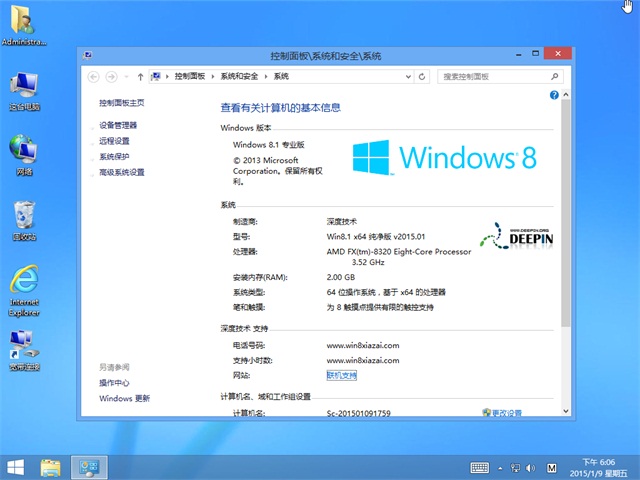Open 设备管理器 from left sidebar
640x480 pixels.
(x=118, y=125)
